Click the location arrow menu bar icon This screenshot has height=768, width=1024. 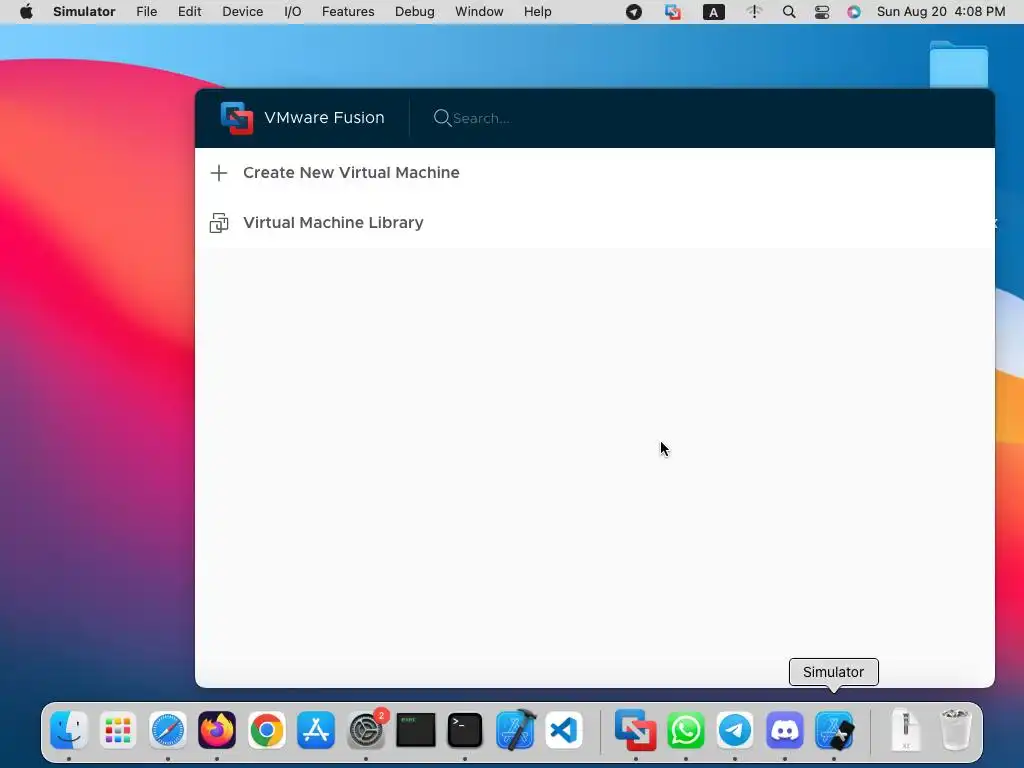coord(633,12)
